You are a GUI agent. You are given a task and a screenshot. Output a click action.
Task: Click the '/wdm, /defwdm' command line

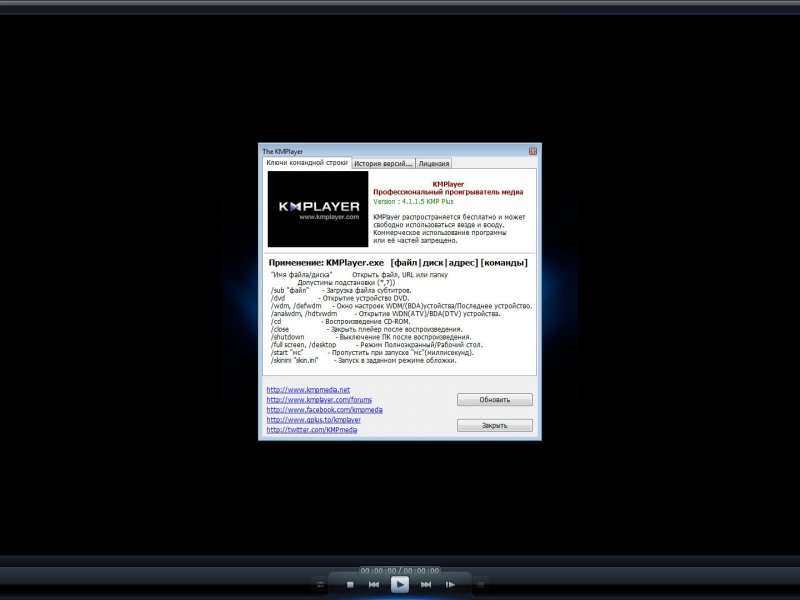coord(402,306)
